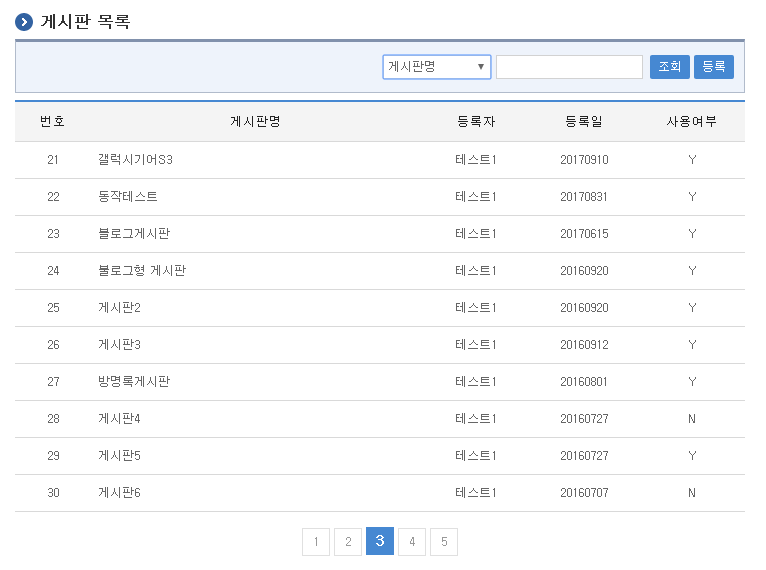The height and width of the screenshot is (570, 766).
Task: Select the 게시판5 board entry
Action: click(119, 456)
